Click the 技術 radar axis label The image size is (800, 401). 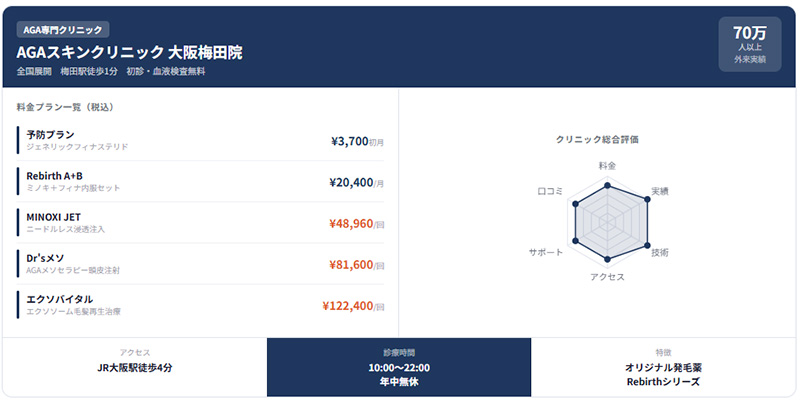(x=660, y=253)
